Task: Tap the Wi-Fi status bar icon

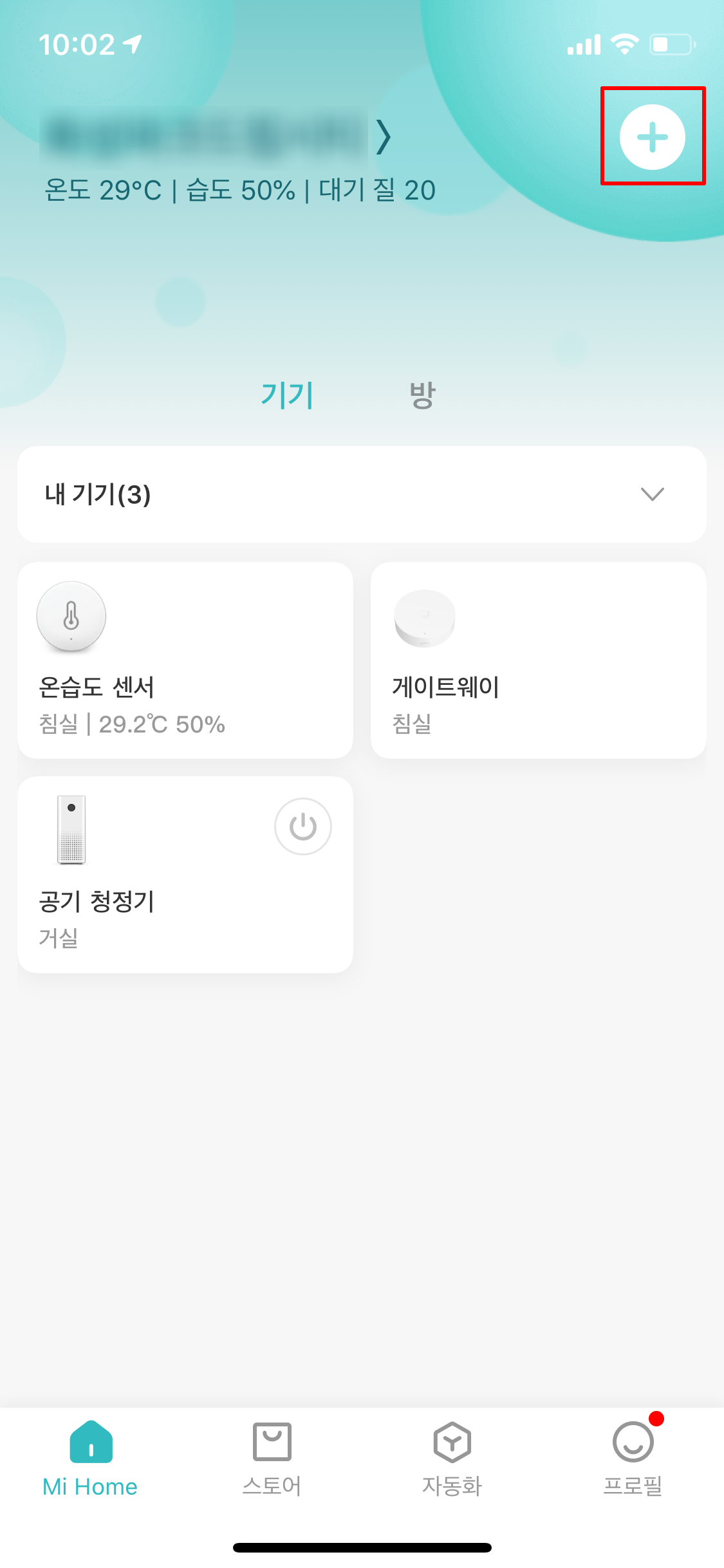Action: coord(624,44)
